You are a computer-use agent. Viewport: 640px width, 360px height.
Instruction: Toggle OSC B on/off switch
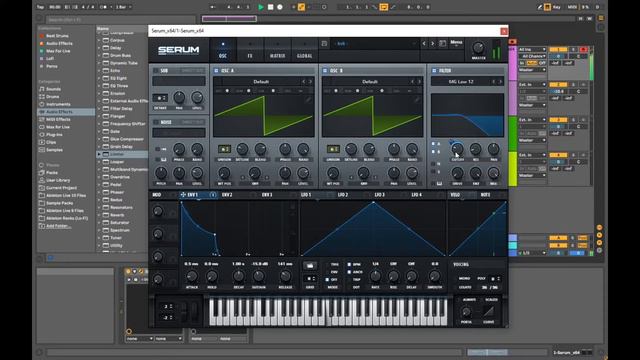click(325, 71)
